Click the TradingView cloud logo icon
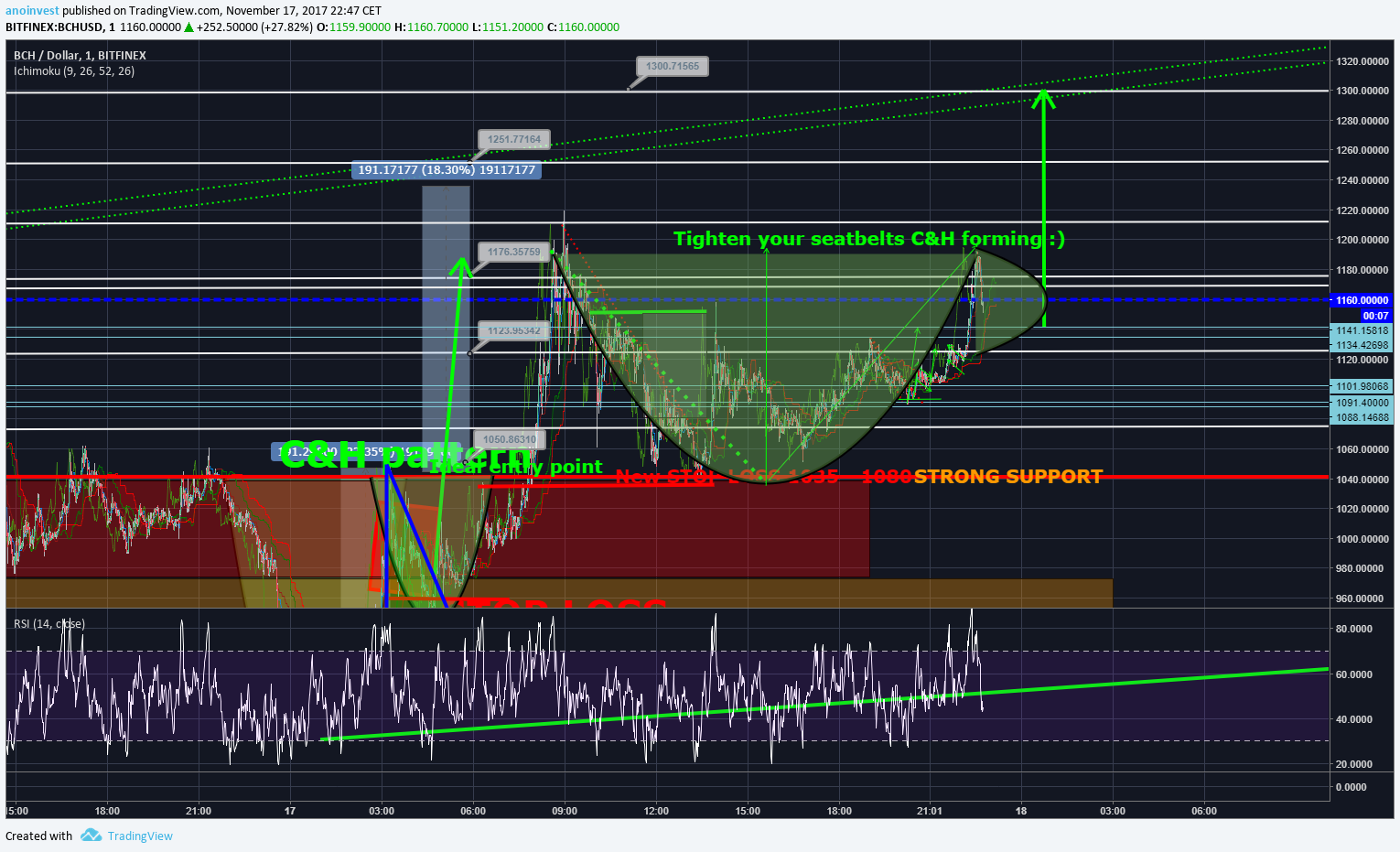 pos(91,835)
